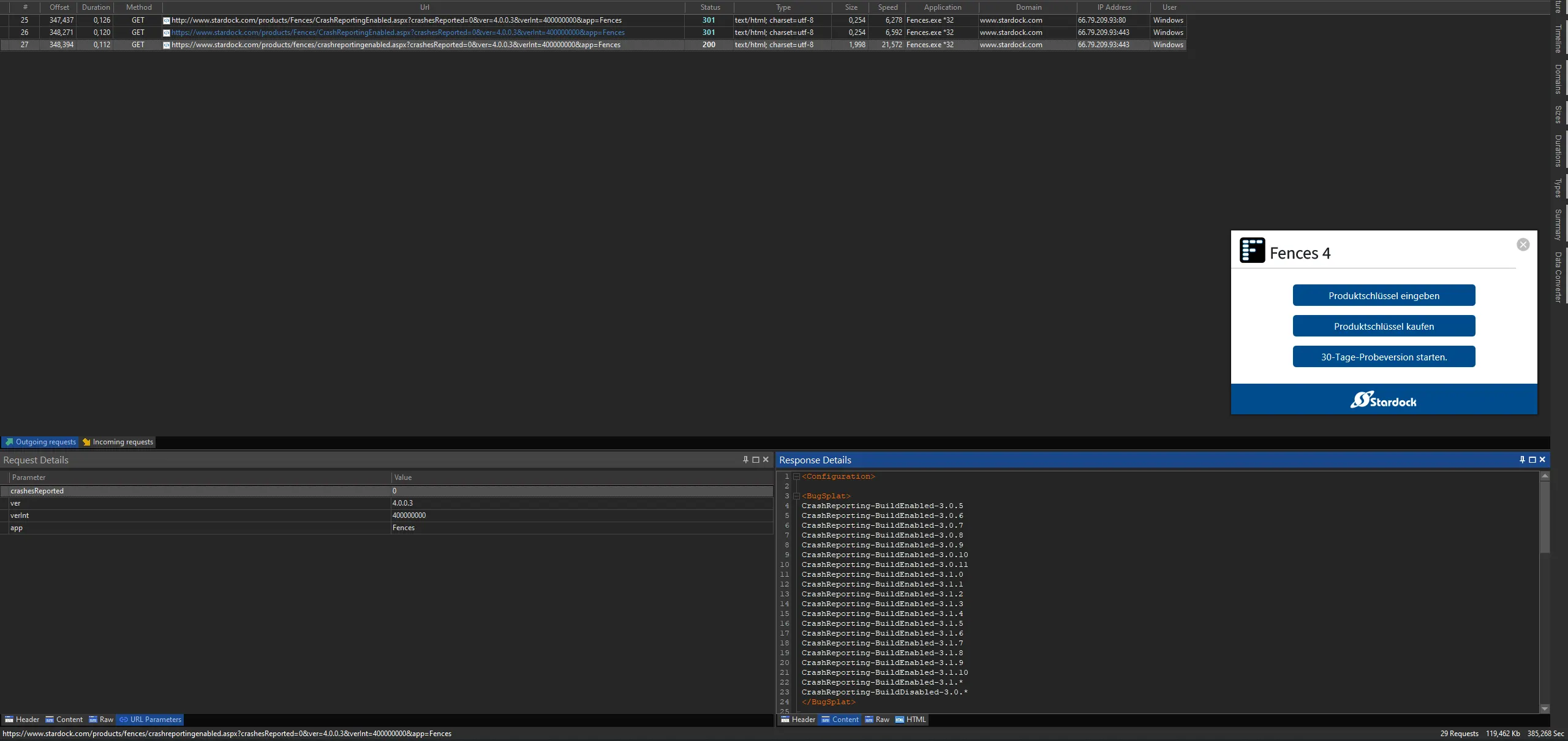Switch to Incoming requests tab
This screenshot has height=741, width=1568.
click(118, 442)
